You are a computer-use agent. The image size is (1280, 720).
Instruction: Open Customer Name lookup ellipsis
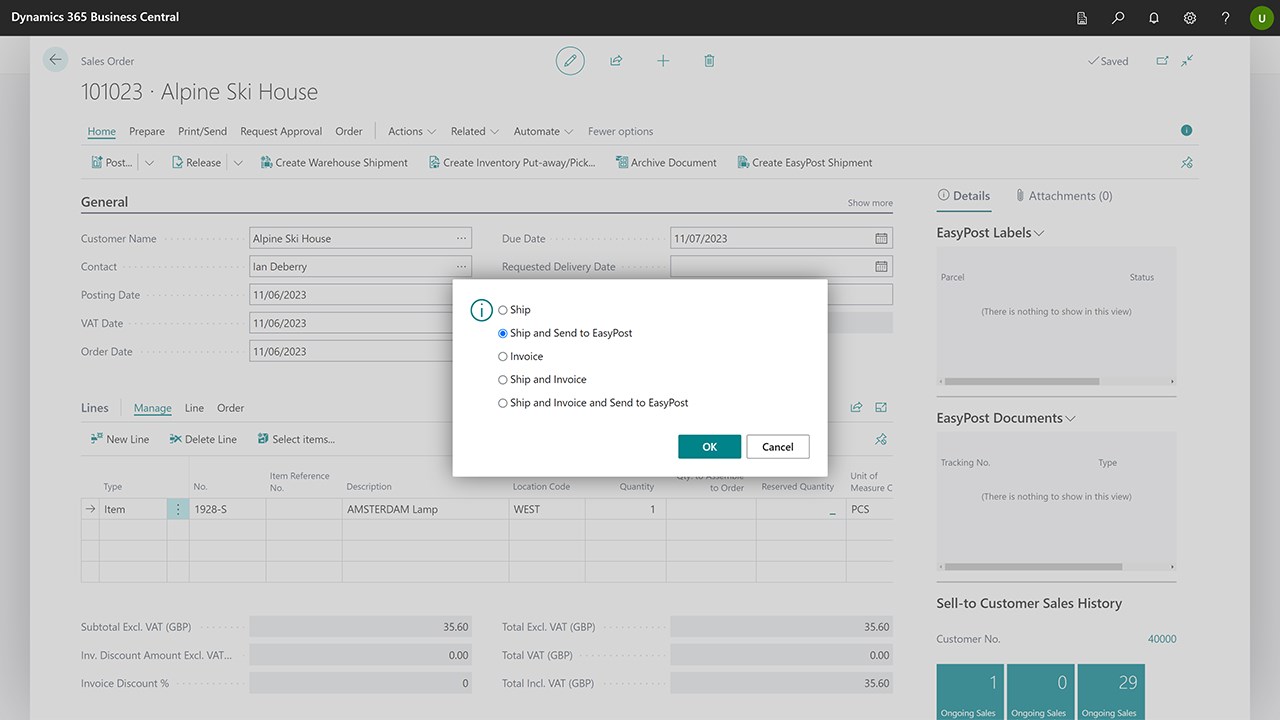461,239
